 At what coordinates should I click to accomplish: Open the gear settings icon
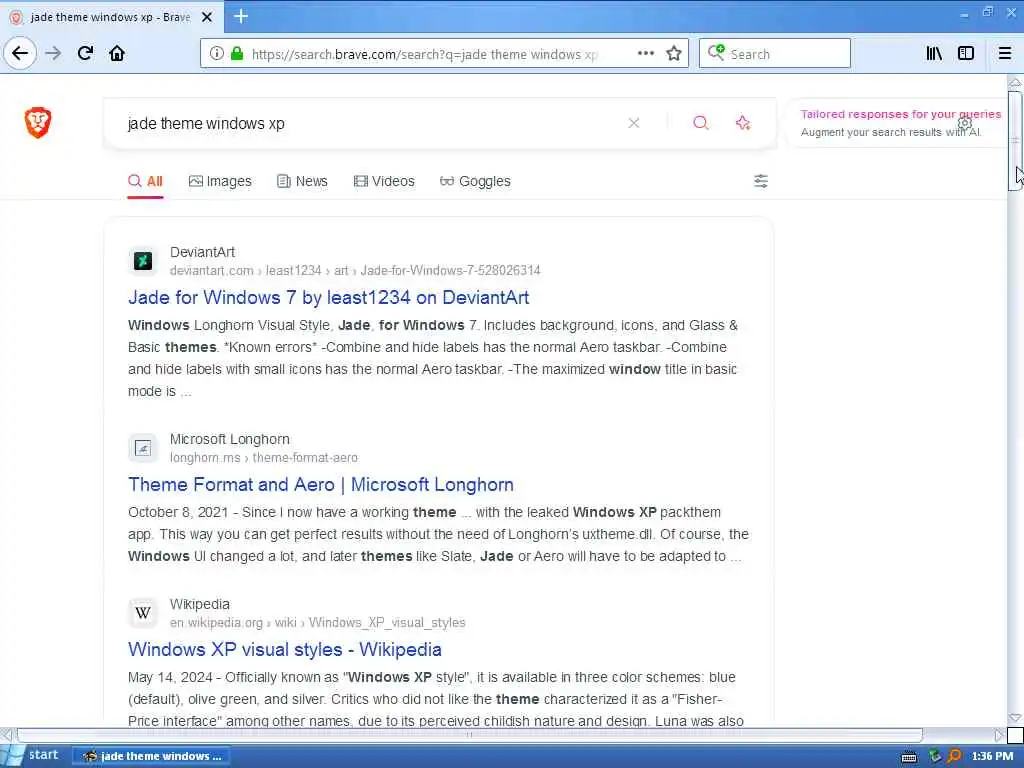tap(965, 123)
